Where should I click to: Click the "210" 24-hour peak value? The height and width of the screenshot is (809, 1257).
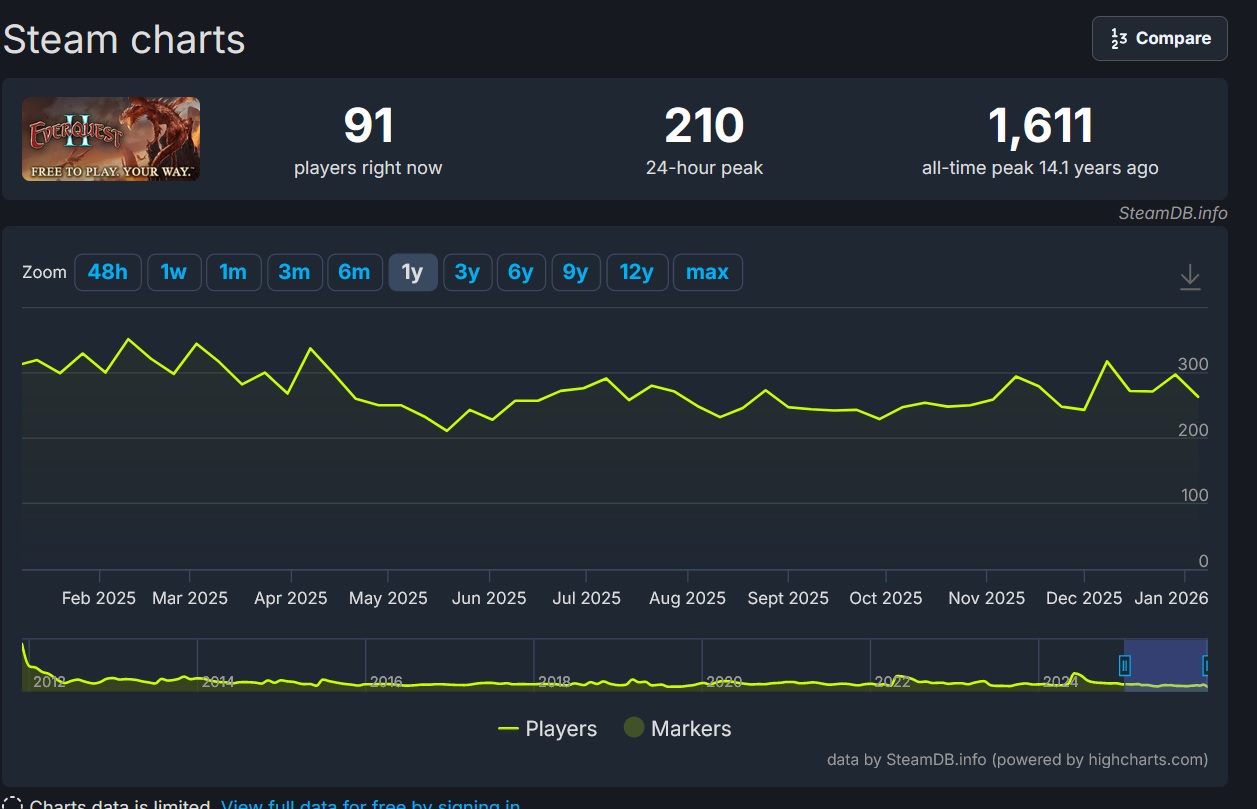(704, 126)
